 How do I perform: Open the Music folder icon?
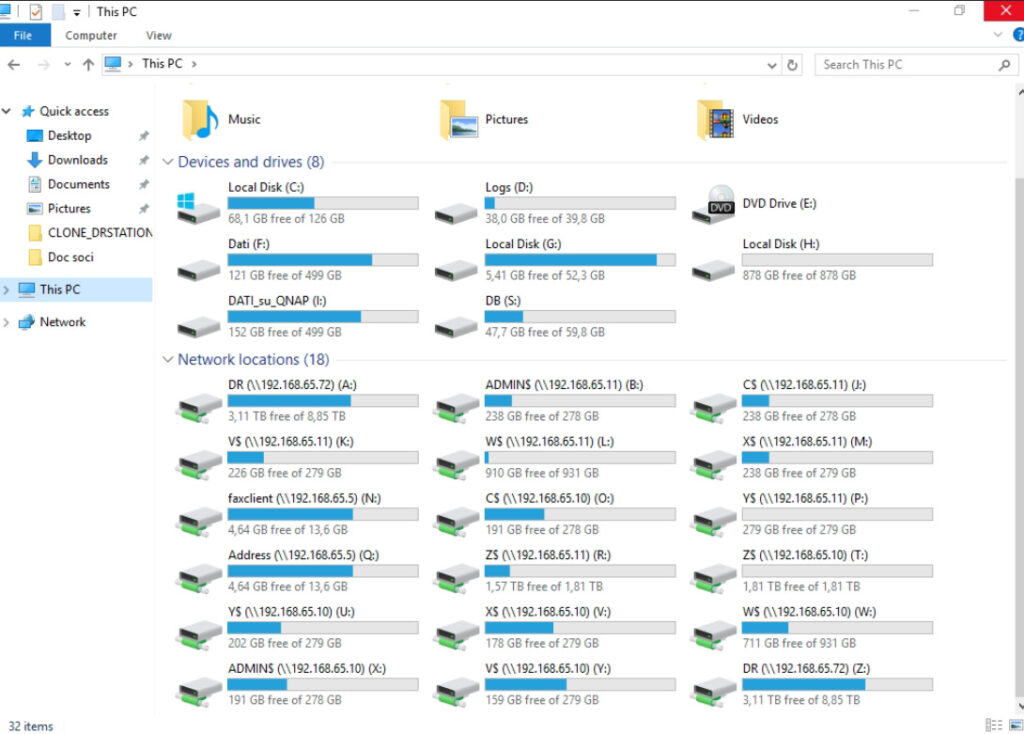200,120
